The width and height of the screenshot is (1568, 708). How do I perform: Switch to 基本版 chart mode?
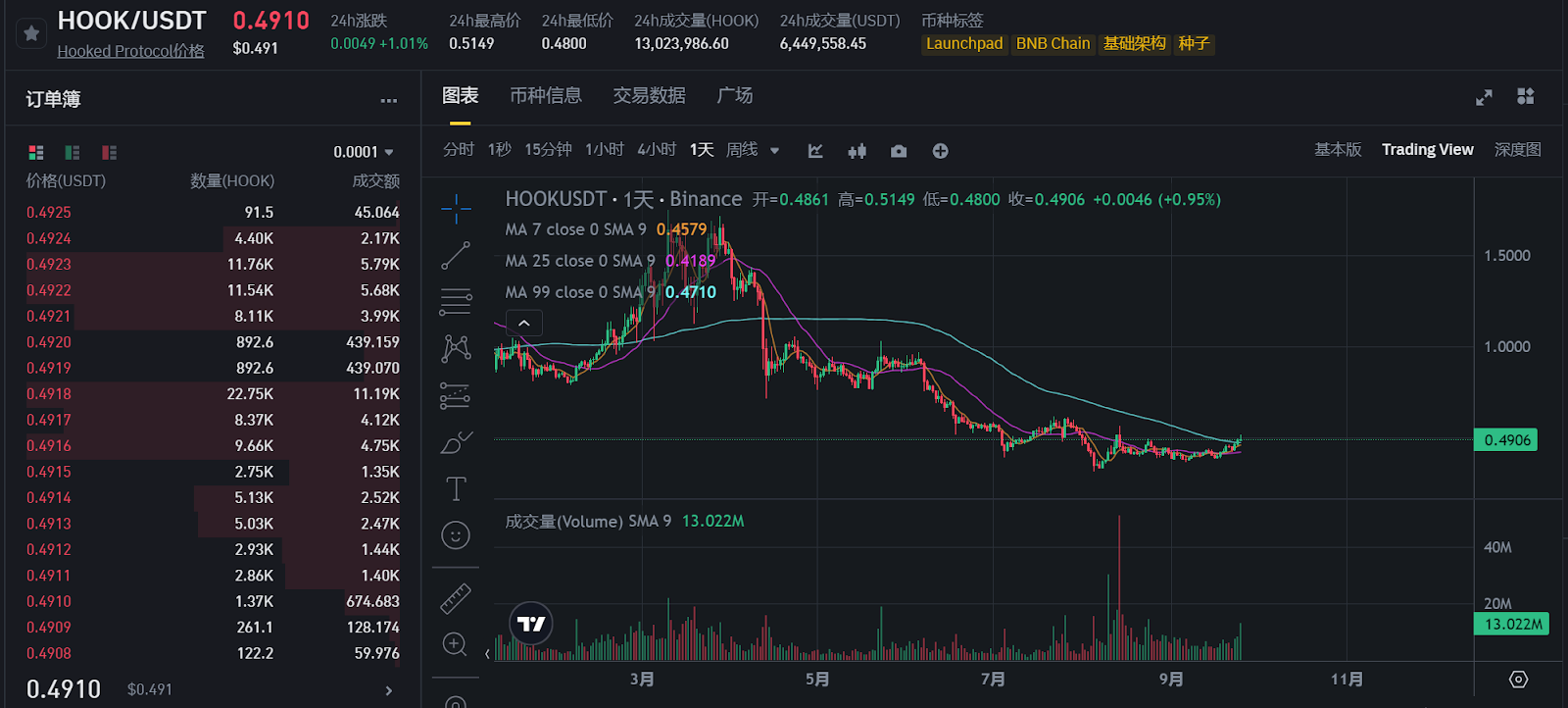pyautogui.click(x=1338, y=149)
